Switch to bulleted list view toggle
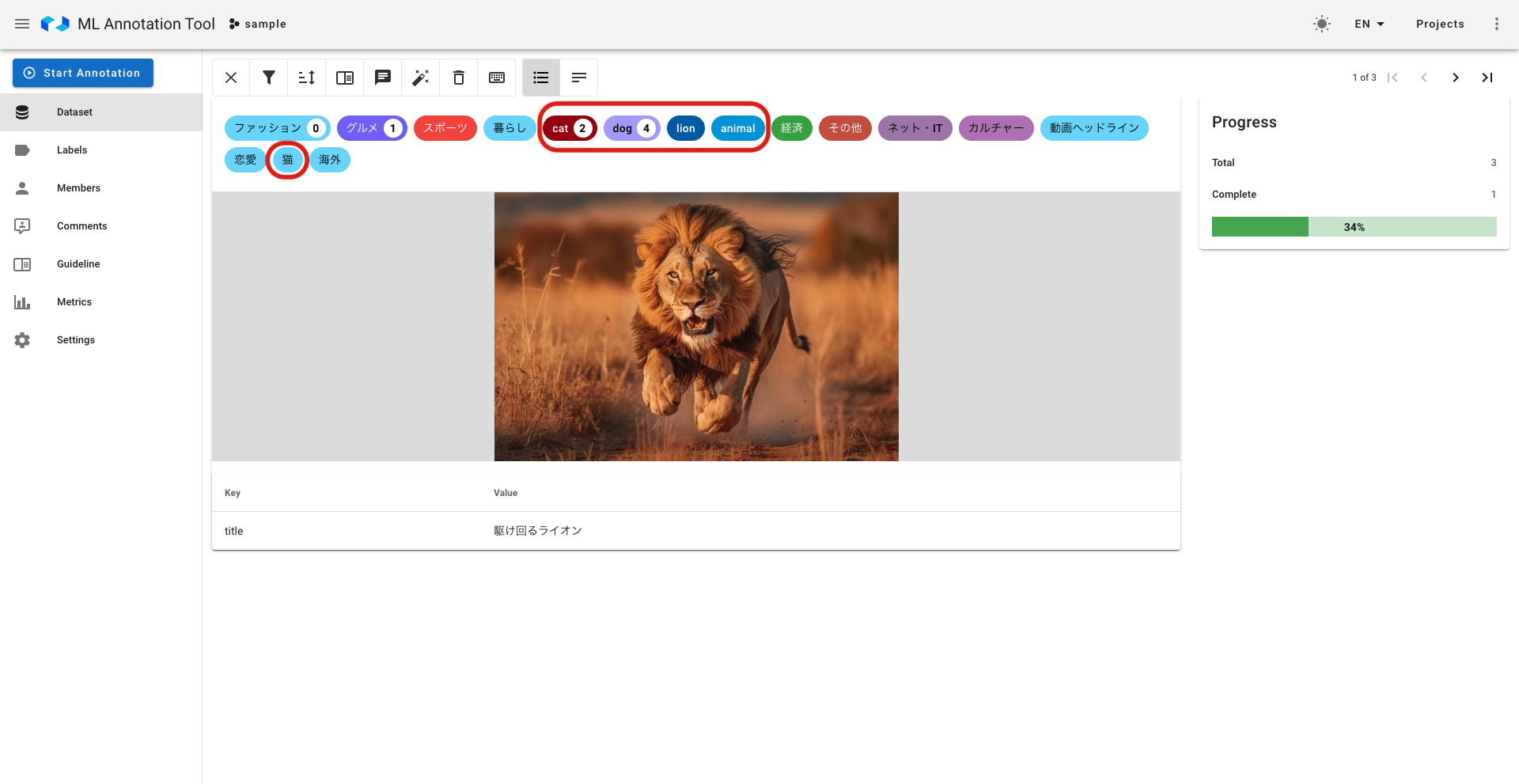The height and width of the screenshot is (784, 1519). click(541, 78)
